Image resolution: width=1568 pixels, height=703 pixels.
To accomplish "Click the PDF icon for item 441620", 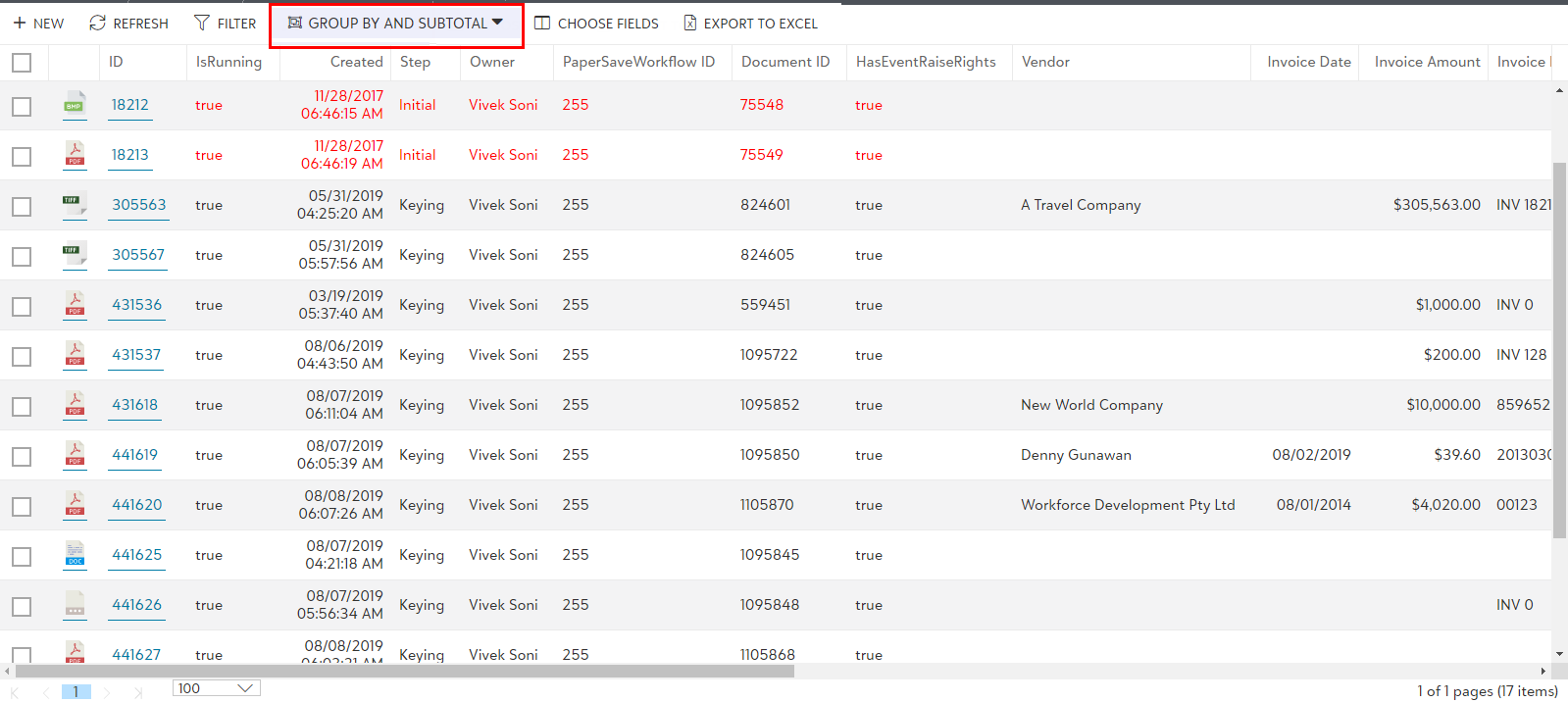I will coord(75,505).
